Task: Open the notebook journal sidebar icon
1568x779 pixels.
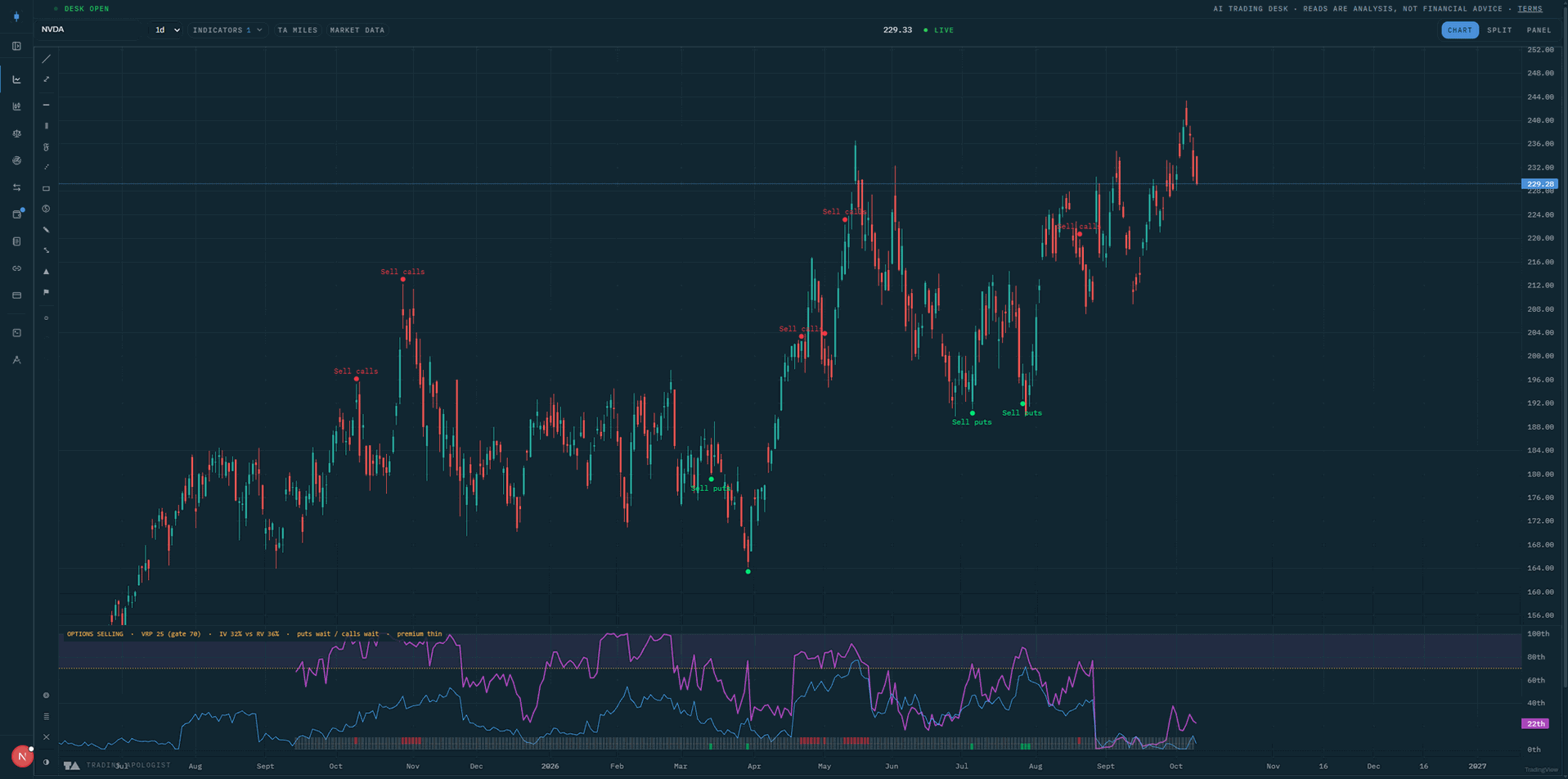Action: [x=16, y=241]
